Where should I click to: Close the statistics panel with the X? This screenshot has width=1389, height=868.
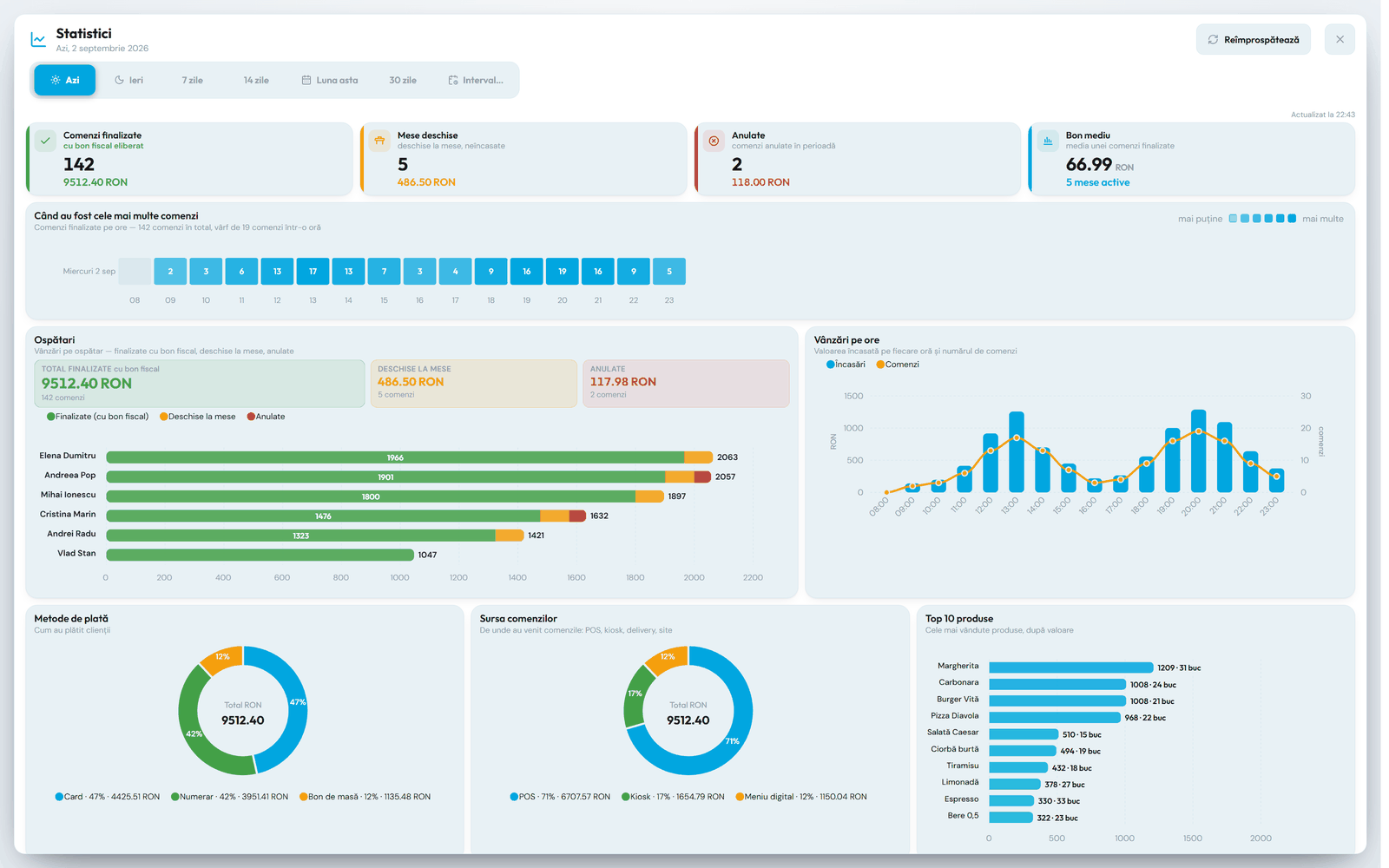tap(1340, 40)
